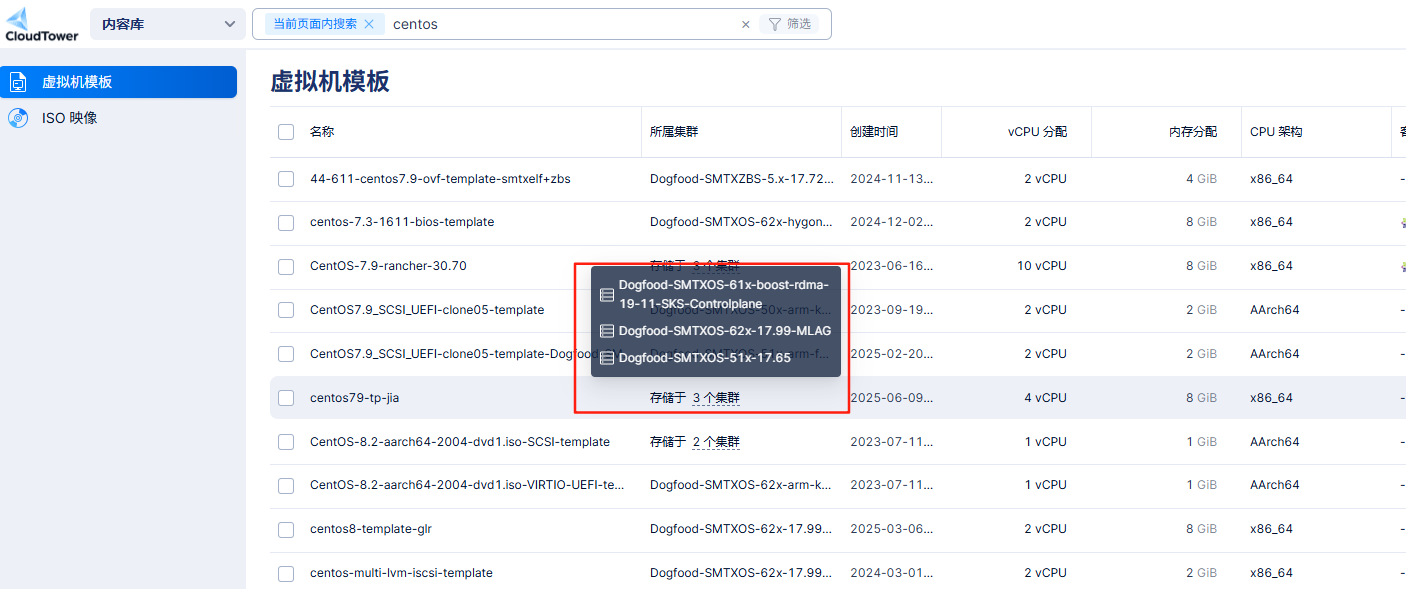Open the 内容库 dropdown
The width and height of the screenshot is (1406, 589).
[x=167, y=24]
